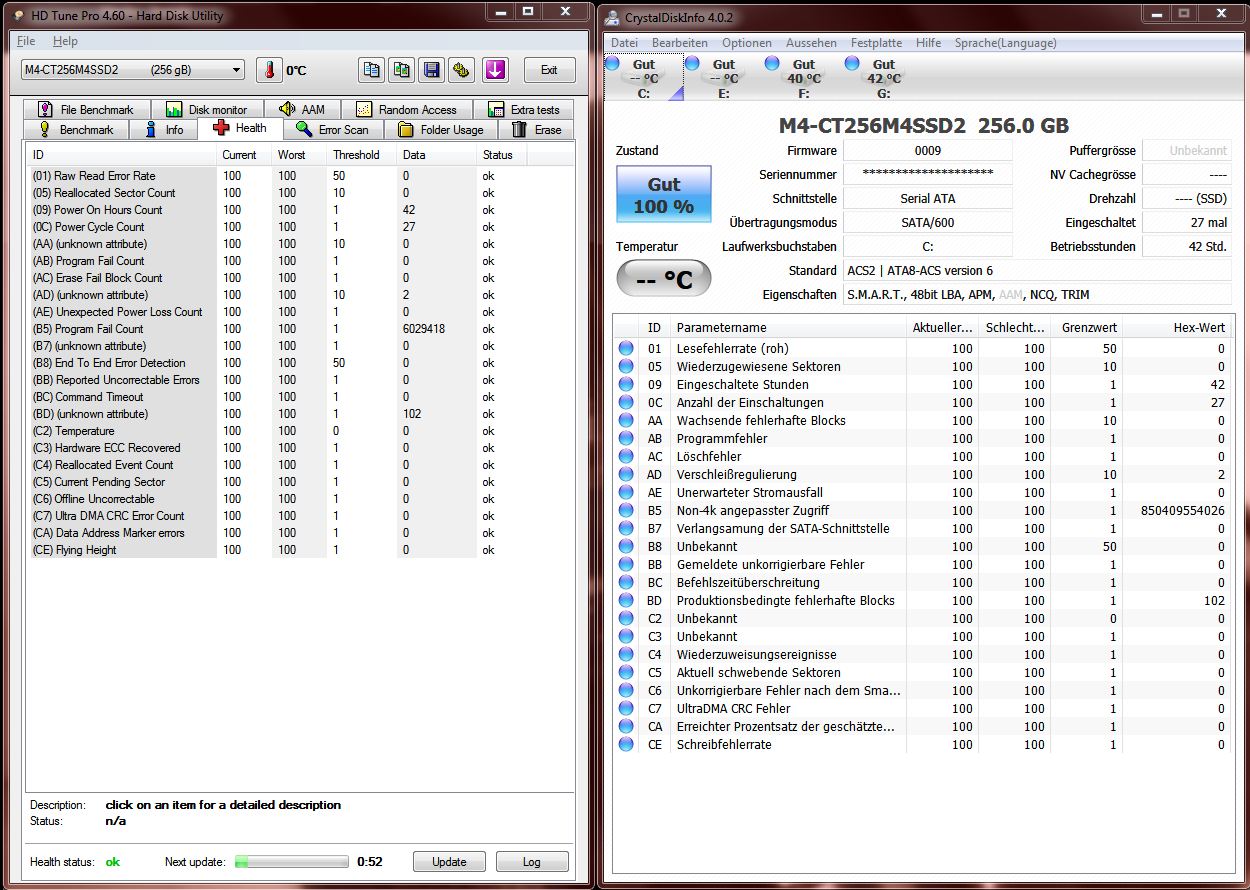The image size is (1250, 890).
Task: Click blue status orb for 01 Lesefehlerrate
Action: pyautogui.click(x=626, y=348)
